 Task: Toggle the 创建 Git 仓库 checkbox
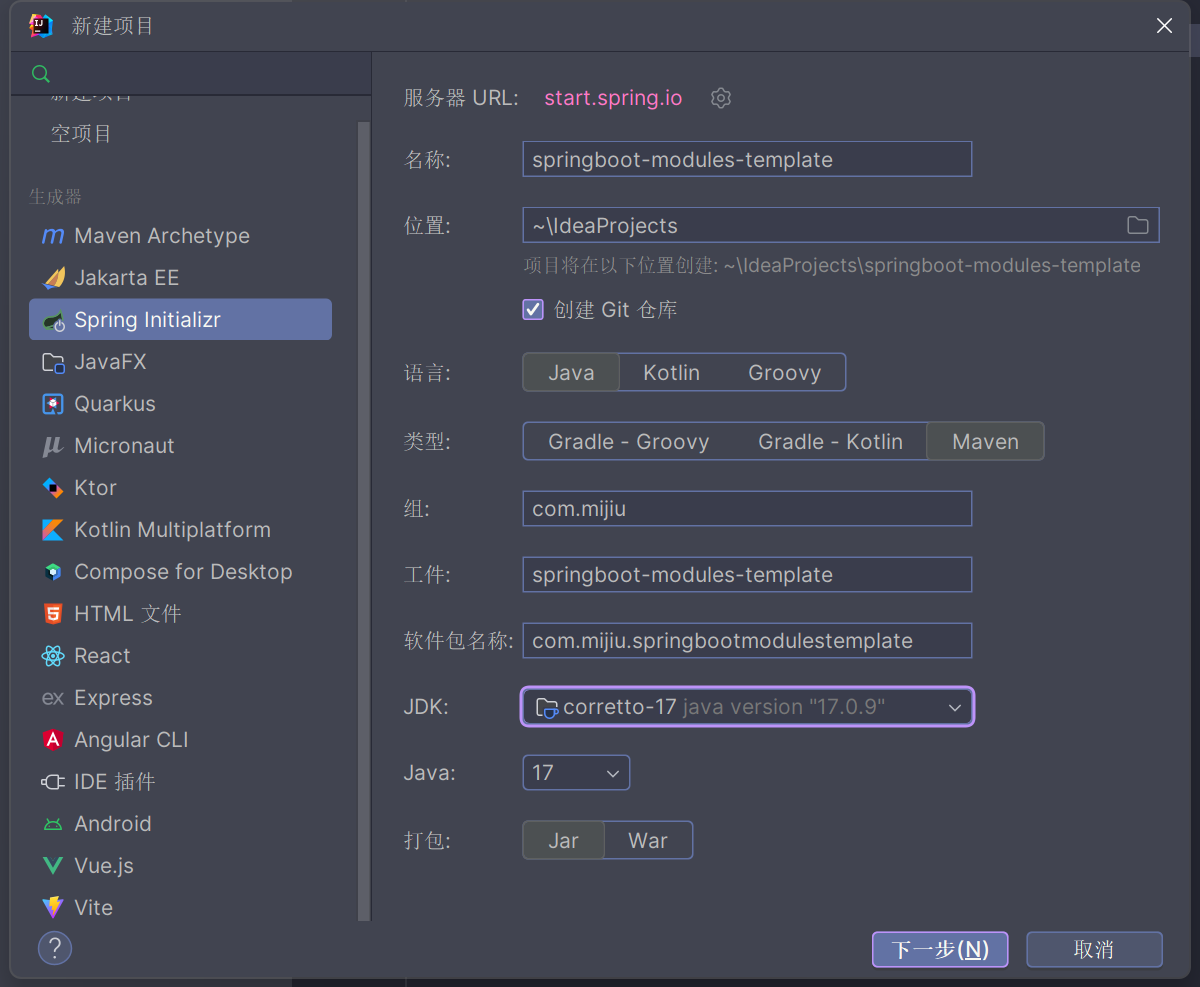[x=533, y=309]
